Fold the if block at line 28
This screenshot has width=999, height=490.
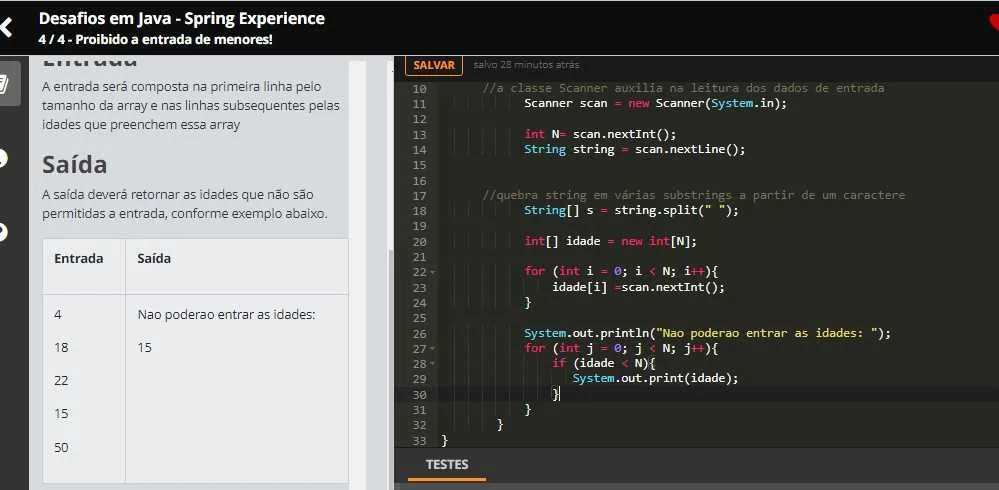pyautogui.click(x=432, y=364)
